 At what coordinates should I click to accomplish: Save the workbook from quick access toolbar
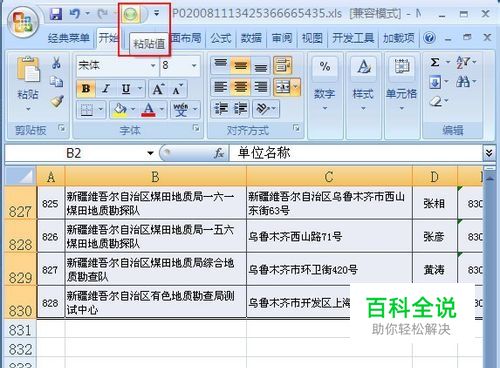56,14
